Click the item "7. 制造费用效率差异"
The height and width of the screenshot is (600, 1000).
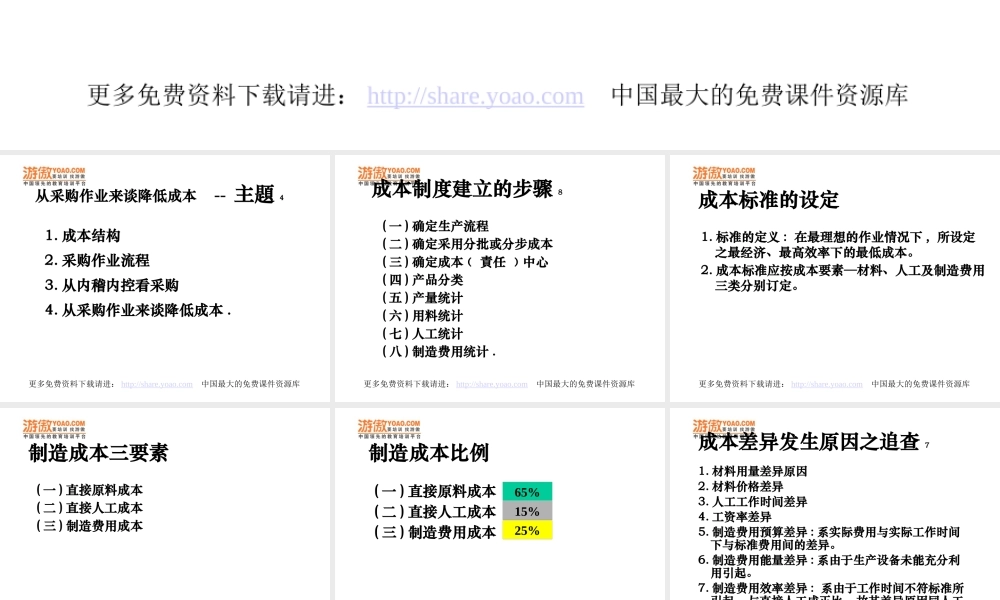pos(830,591)
